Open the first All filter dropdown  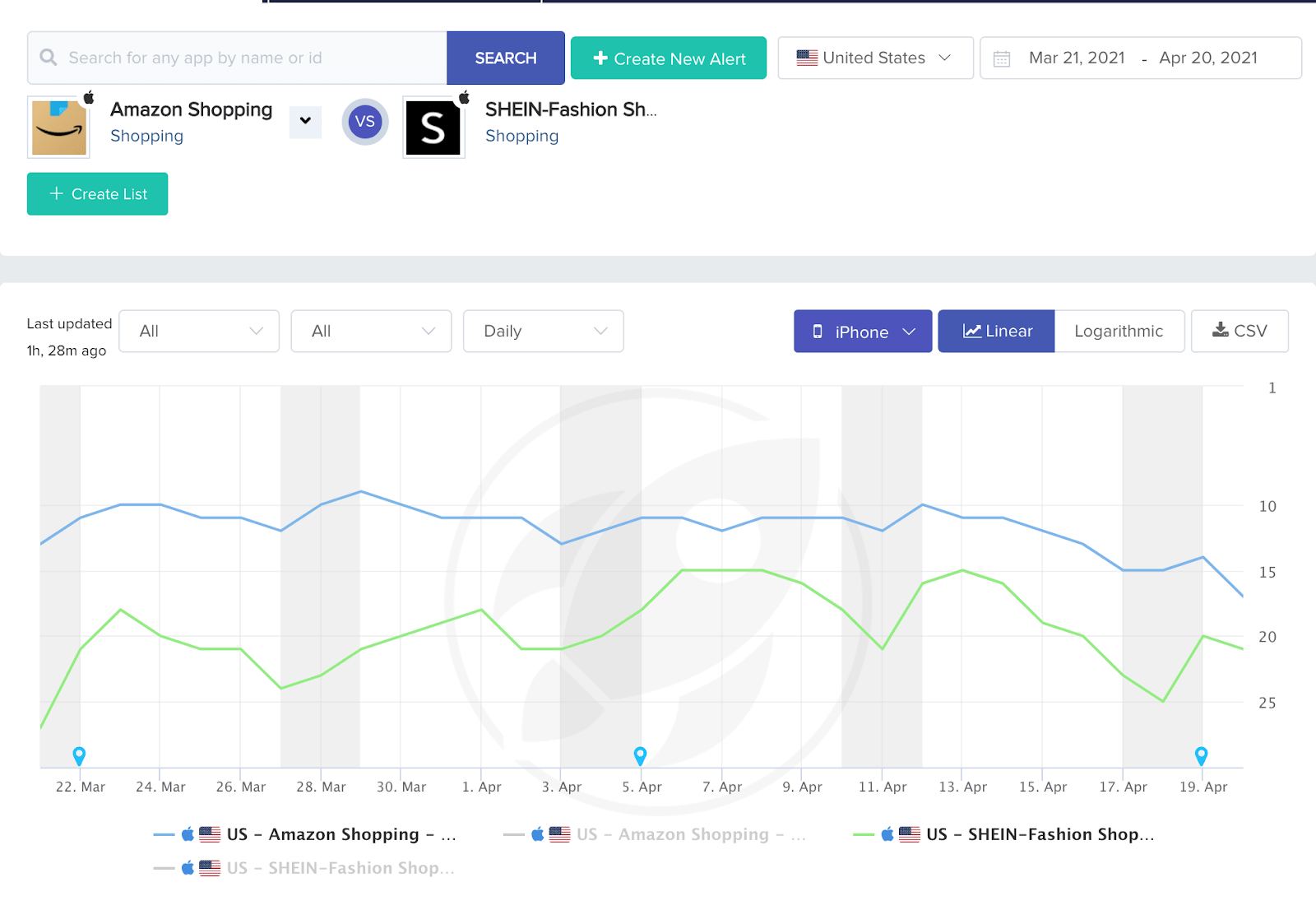click(199, 331)
